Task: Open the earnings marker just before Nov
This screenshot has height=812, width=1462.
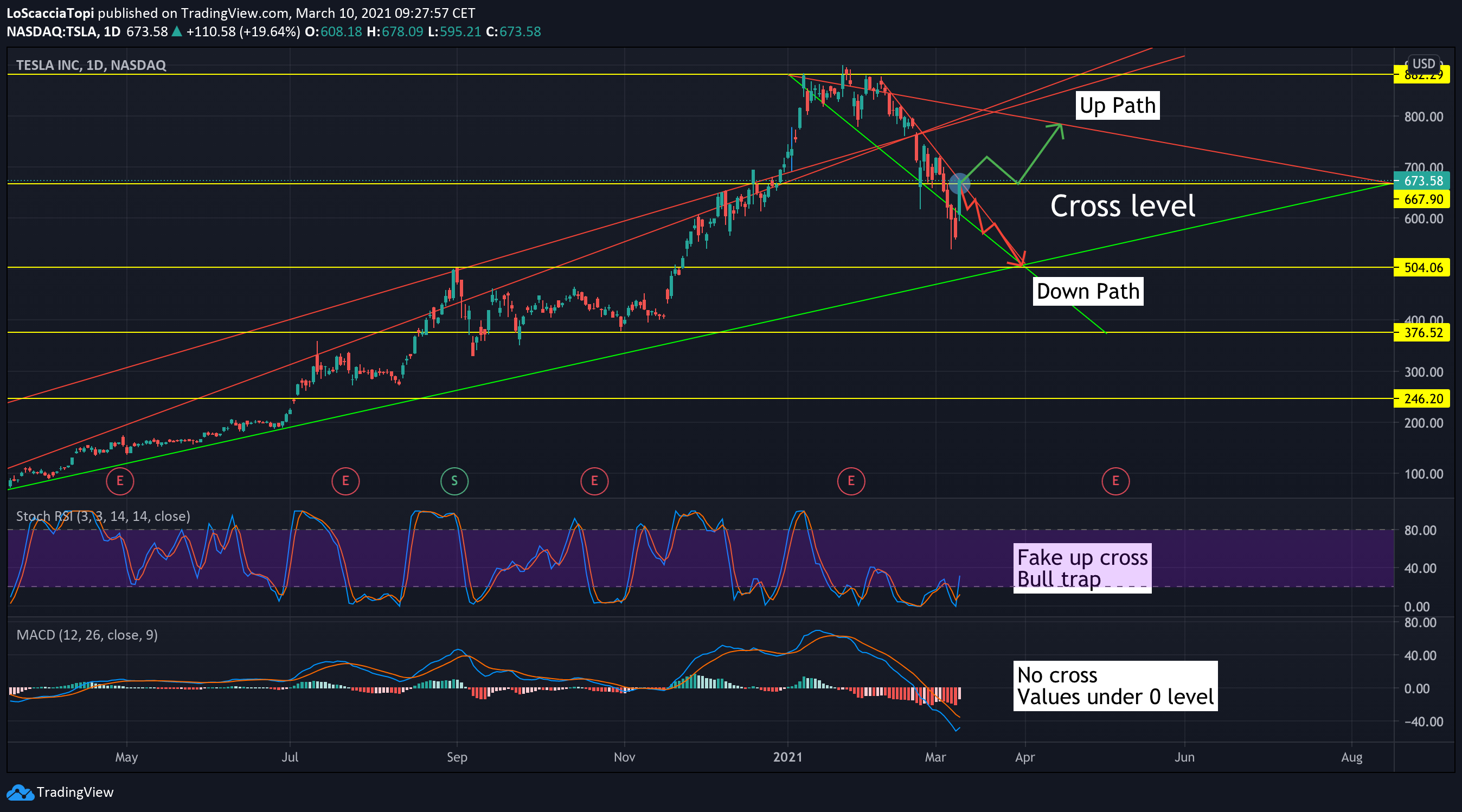Action: [x=594, y=481]
